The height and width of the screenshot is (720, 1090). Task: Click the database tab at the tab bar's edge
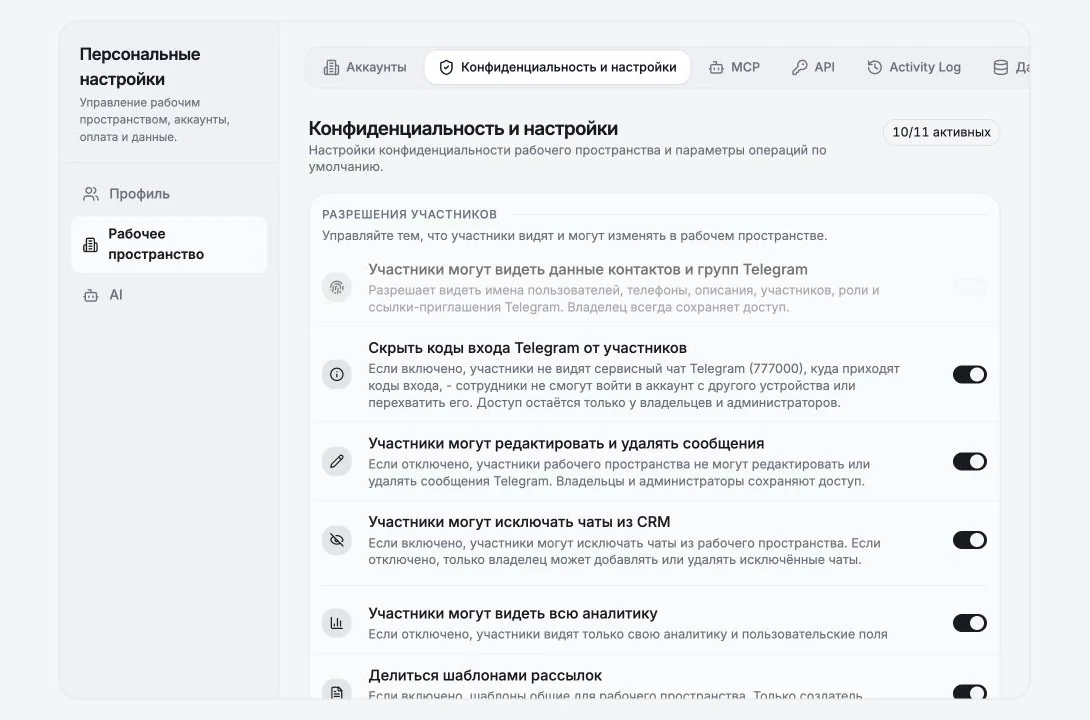point(1007,67)
